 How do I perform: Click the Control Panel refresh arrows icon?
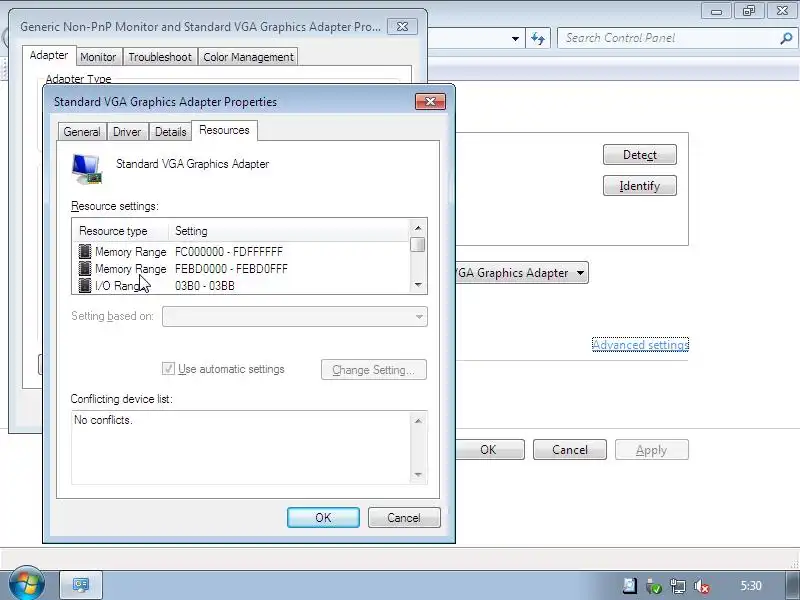(x=538, y=38)
